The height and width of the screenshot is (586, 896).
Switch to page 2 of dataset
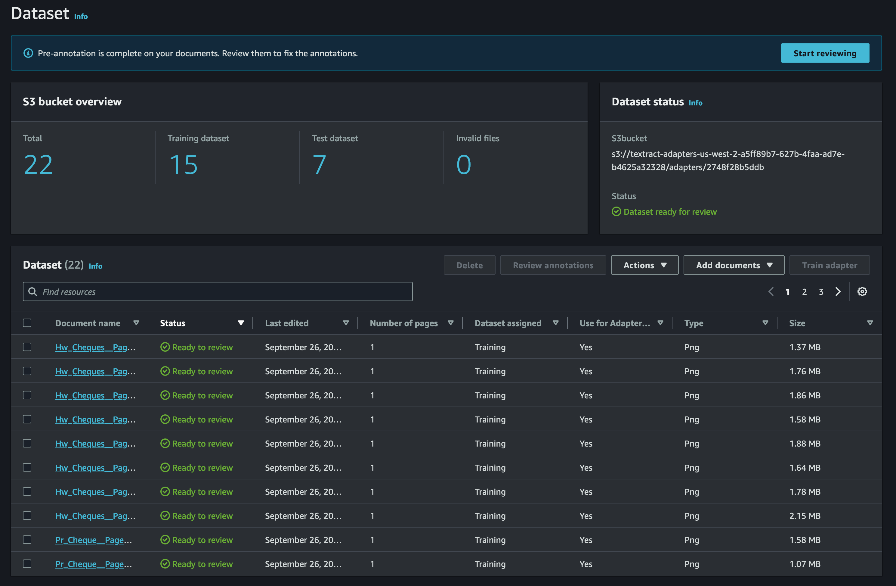[804, 292]
